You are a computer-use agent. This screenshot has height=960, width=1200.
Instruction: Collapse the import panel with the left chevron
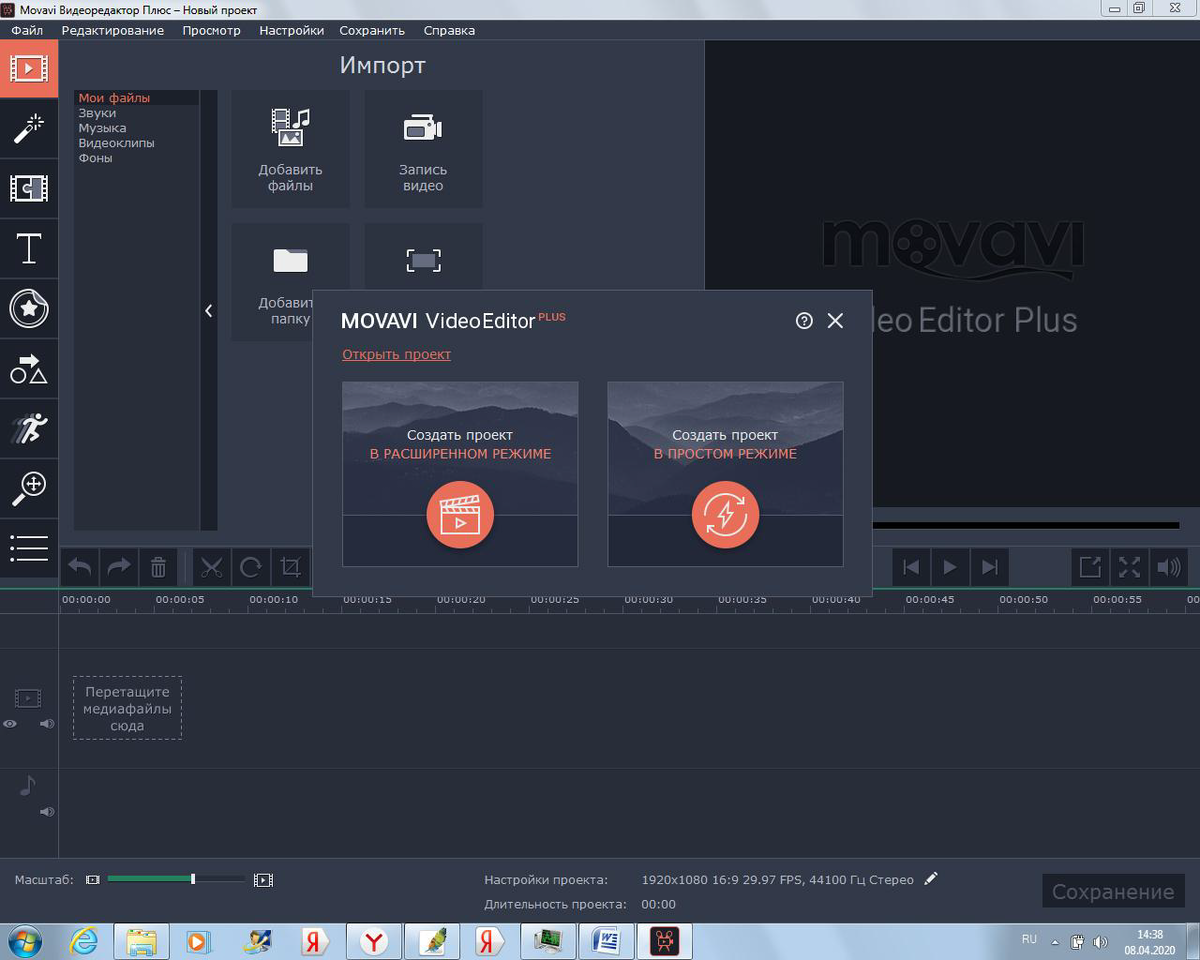[x=209, y=311]
